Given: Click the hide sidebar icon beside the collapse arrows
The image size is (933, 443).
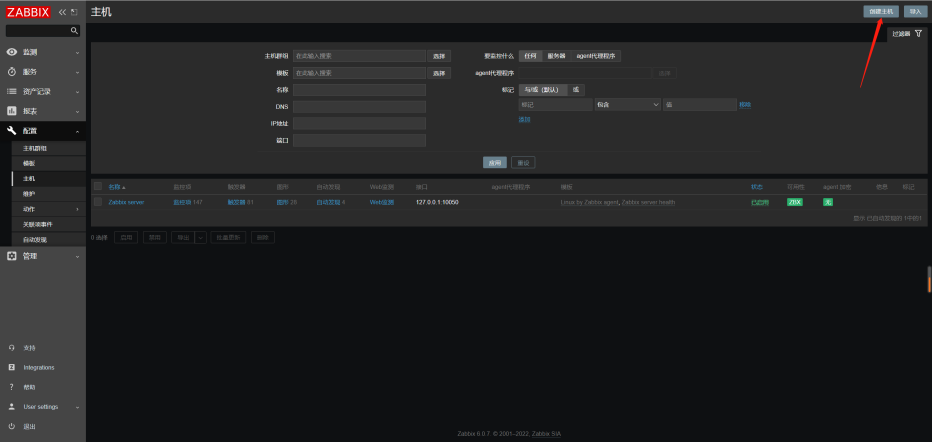Looking at the screenshot, I should (x=74, y=12).
